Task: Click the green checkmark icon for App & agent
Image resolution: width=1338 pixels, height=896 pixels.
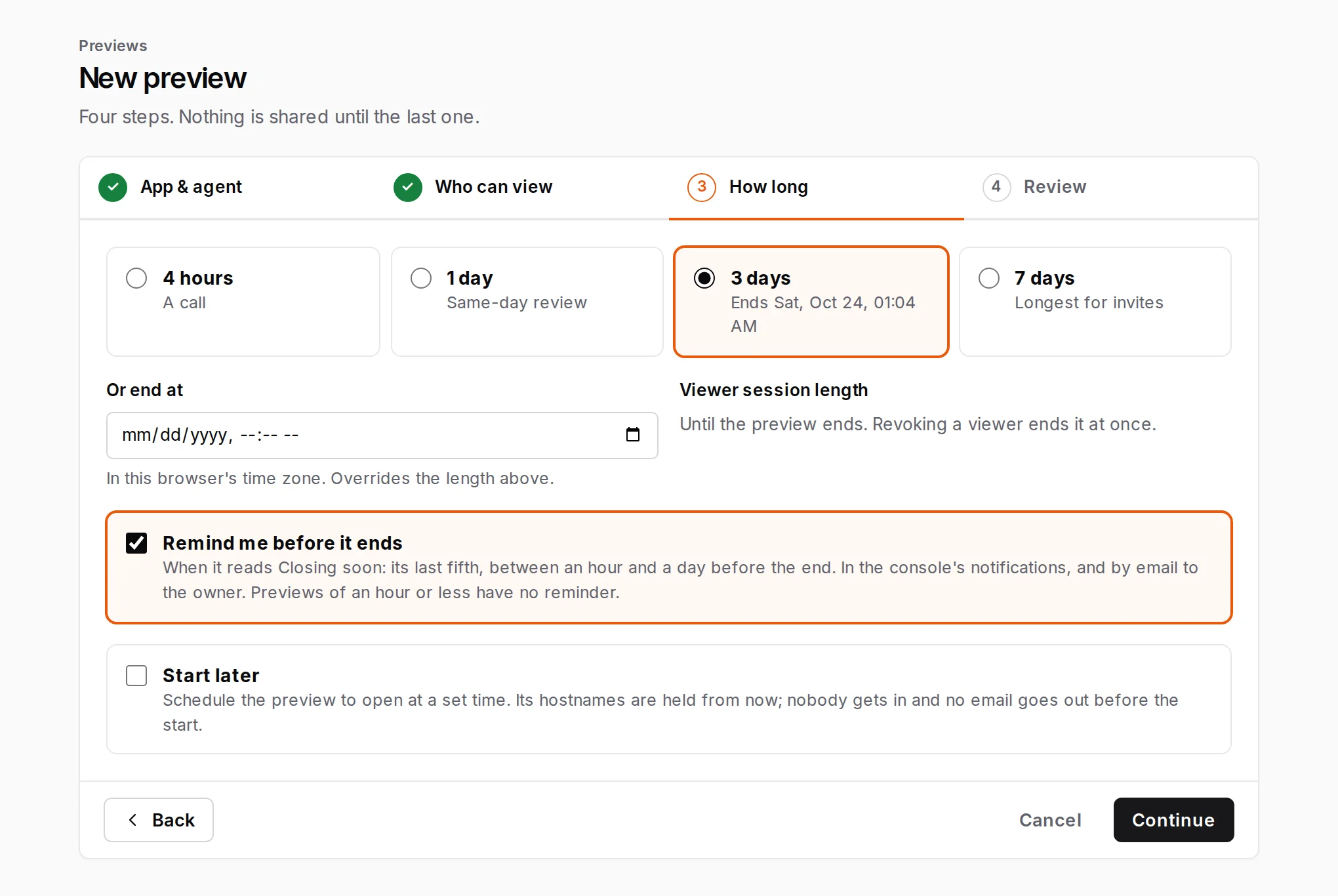Action: [x=113, y=187]
